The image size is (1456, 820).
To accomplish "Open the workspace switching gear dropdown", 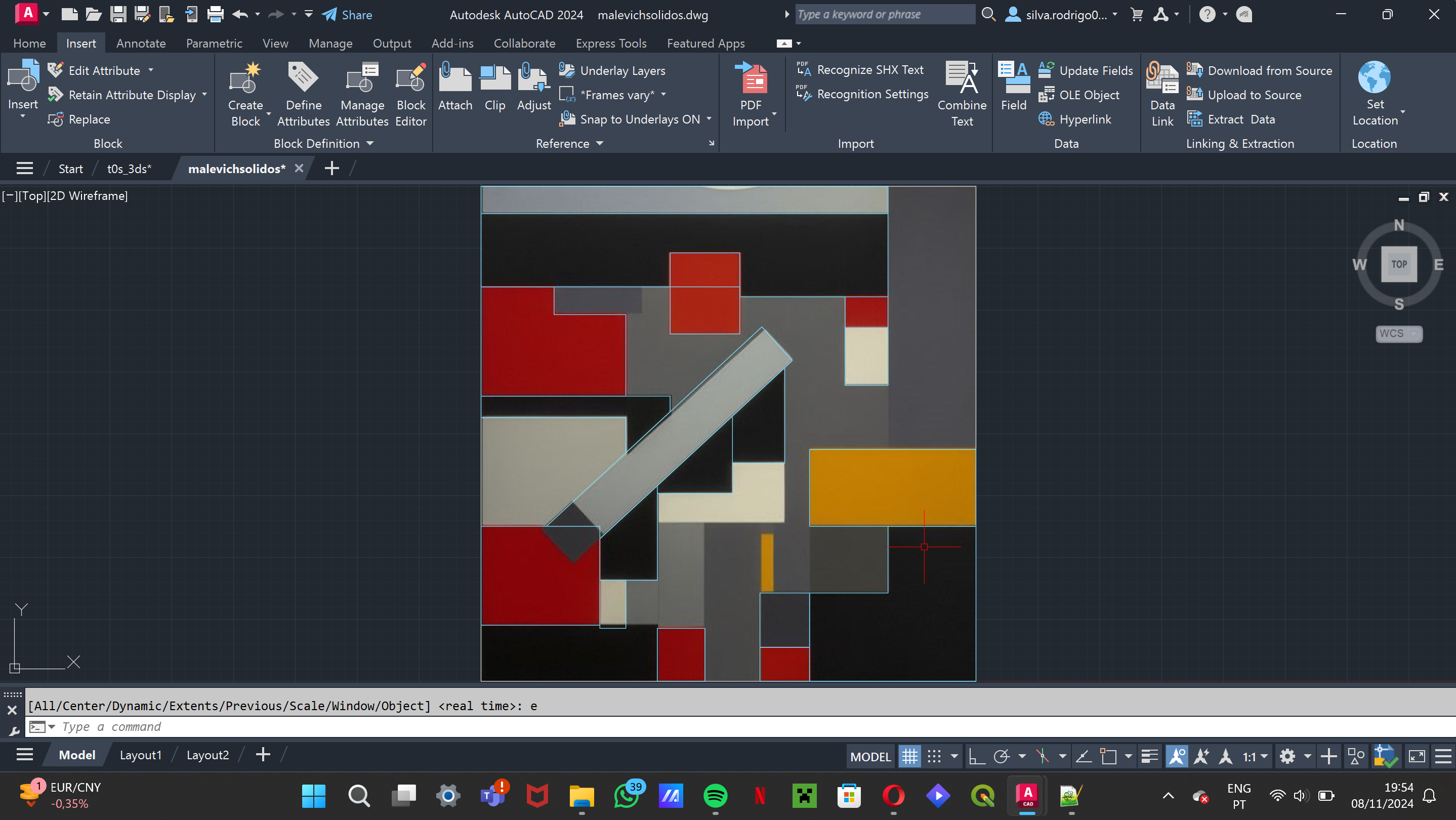I will click(1307, 756).
